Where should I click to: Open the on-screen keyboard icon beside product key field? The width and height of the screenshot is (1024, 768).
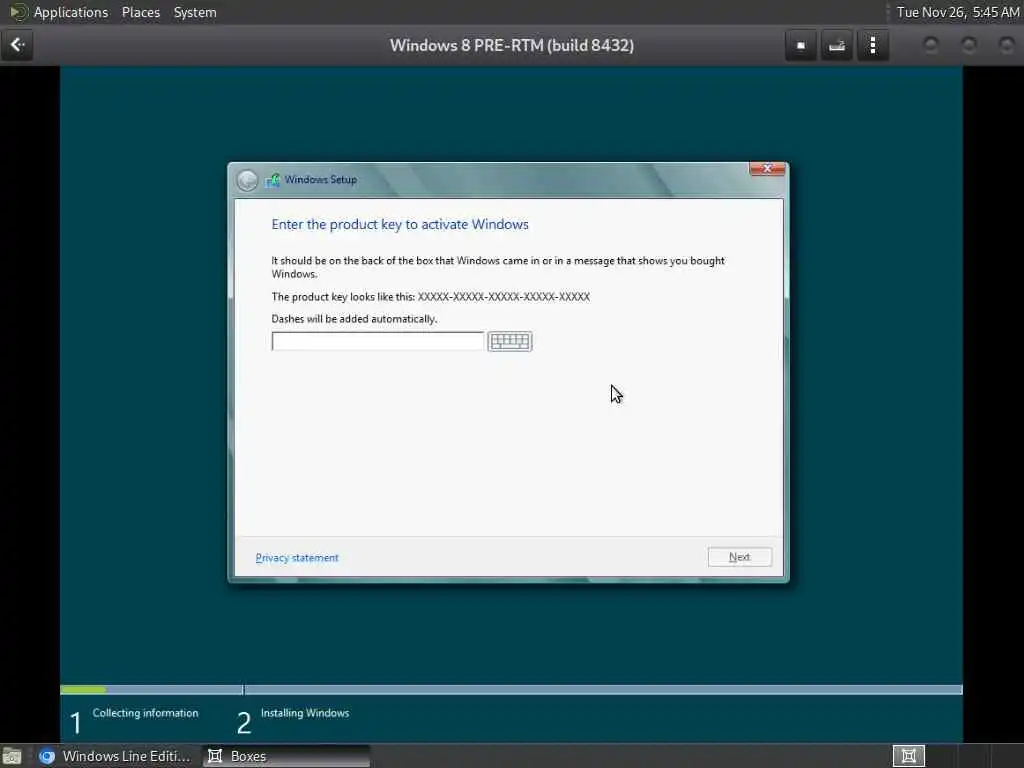point(510,341)
